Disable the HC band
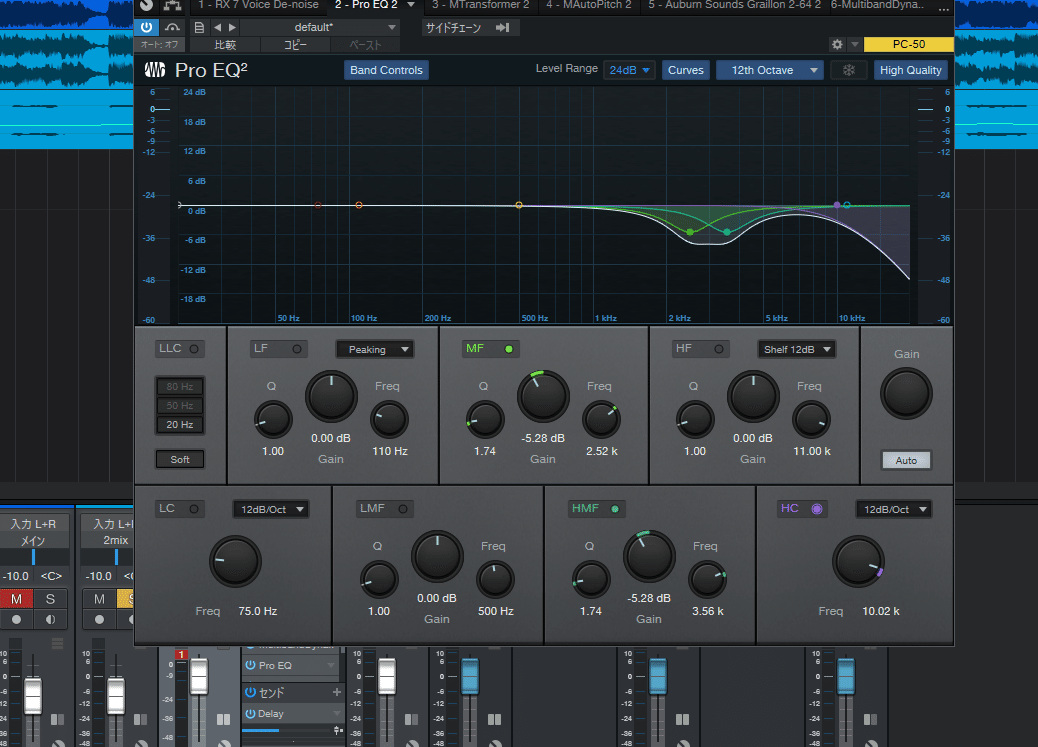Image resolution: width=1038 pixels, height=747 pixels. tap(817, 509)
